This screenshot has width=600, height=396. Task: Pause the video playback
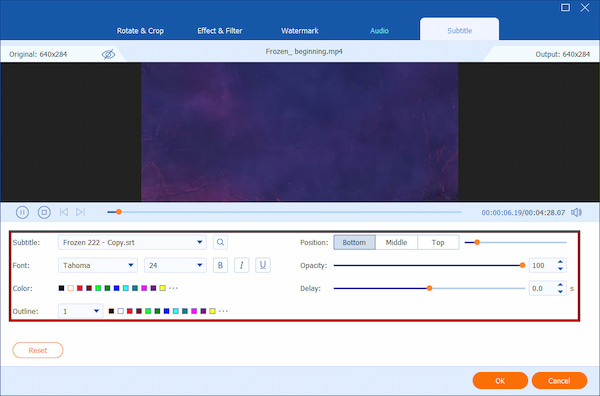[22, 212]
